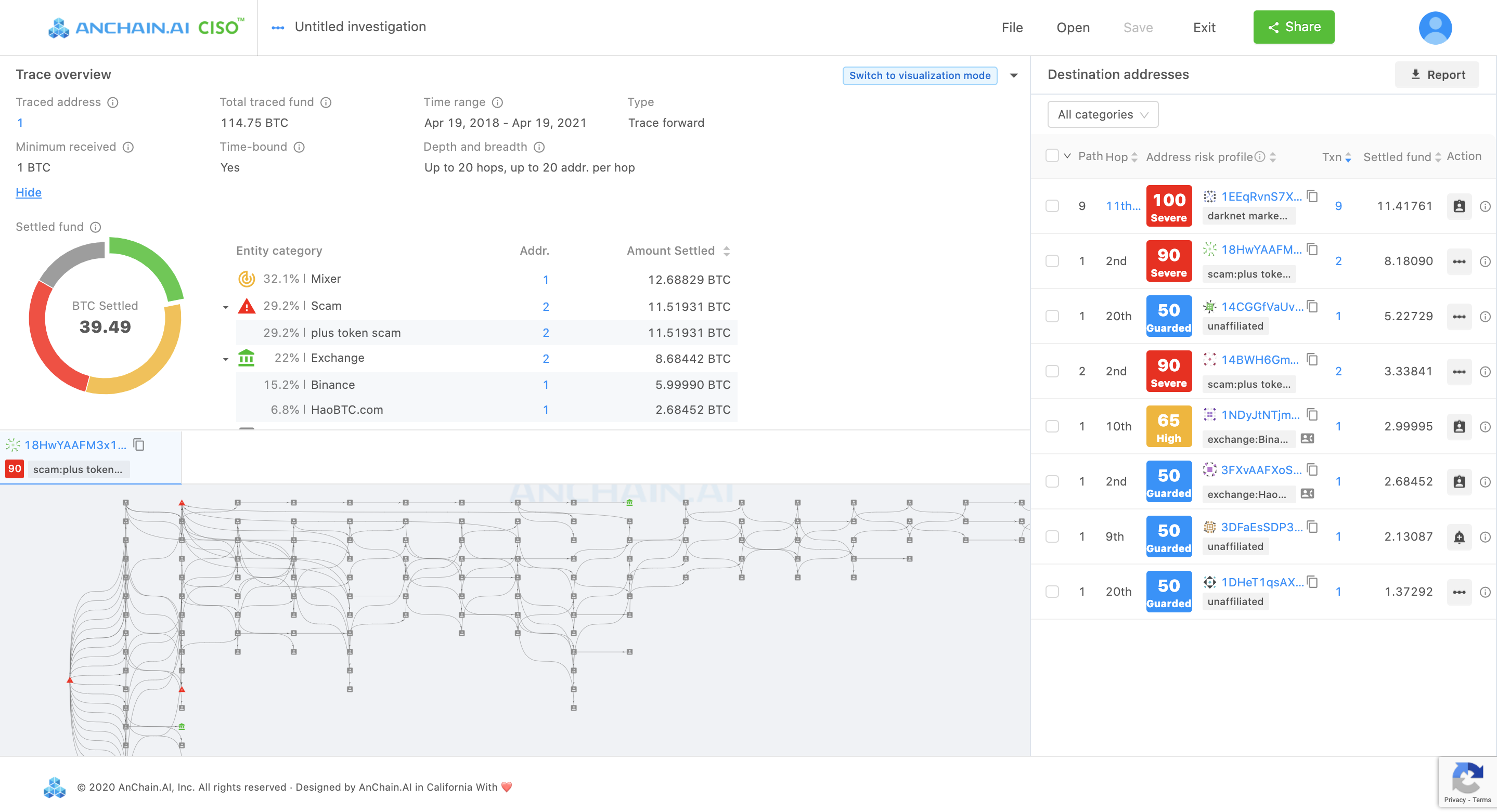
Task: Click info icon in 14CGGfVaUv row
Action: (1485, 317)
